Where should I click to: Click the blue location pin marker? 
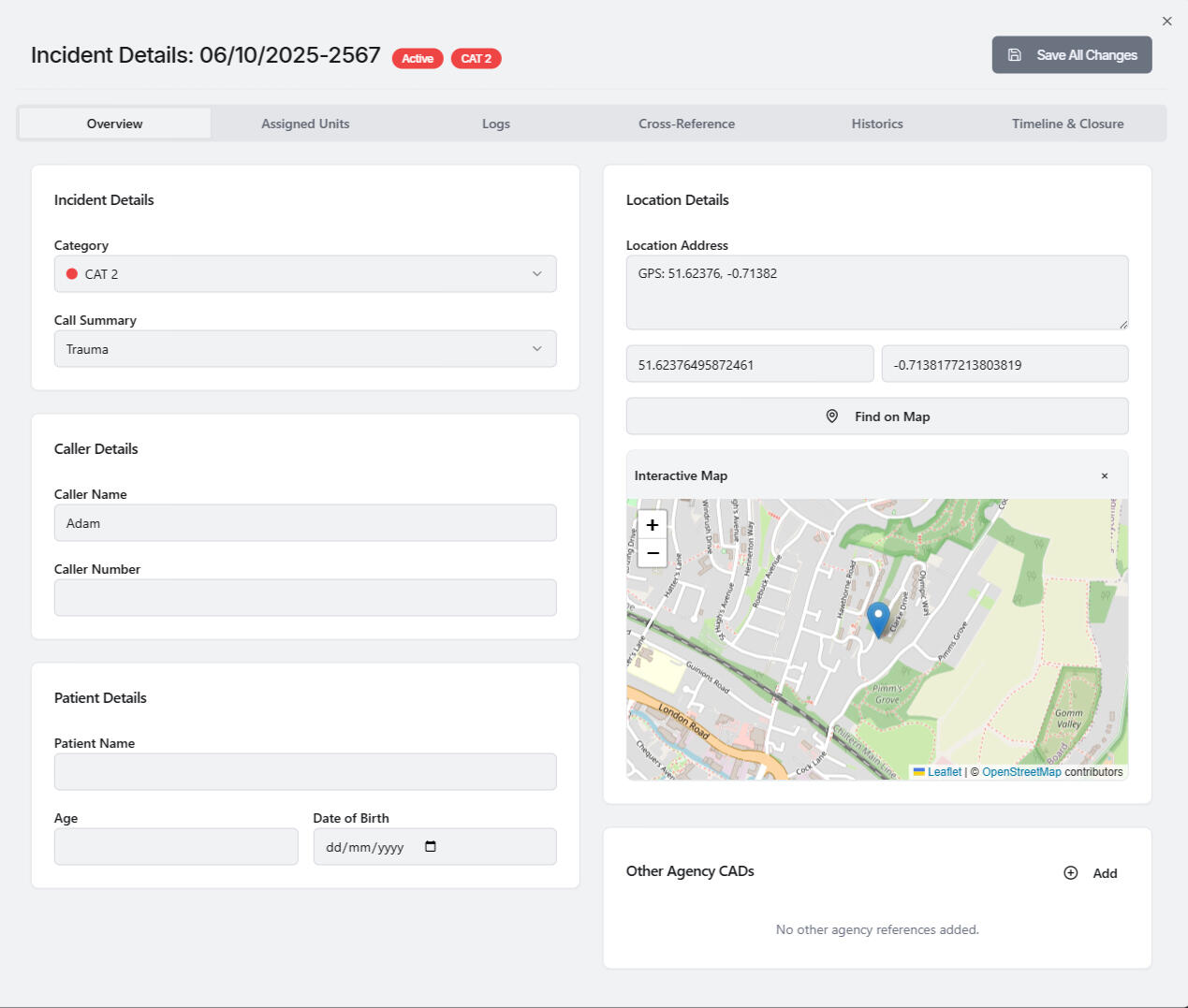[x=878, y=618]
